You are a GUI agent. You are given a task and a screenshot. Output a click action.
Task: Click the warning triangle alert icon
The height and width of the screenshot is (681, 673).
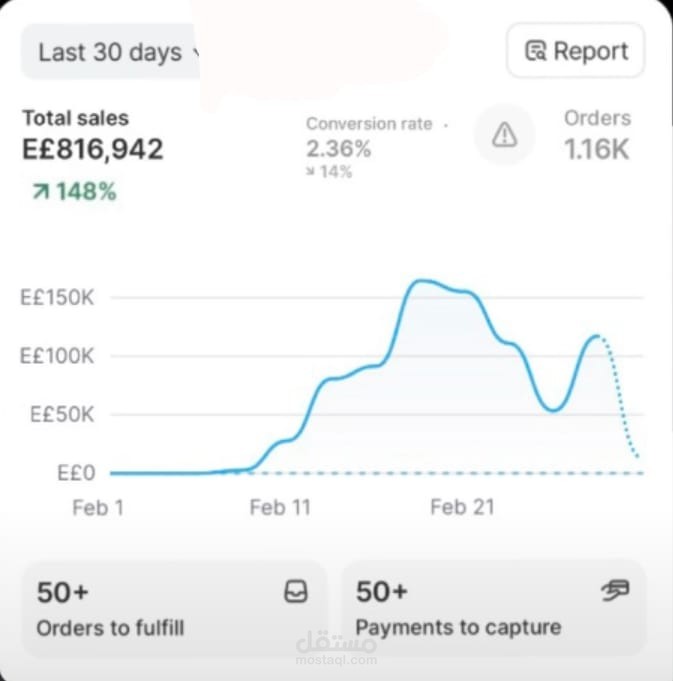pyautogui.click(x=504, y=135)
